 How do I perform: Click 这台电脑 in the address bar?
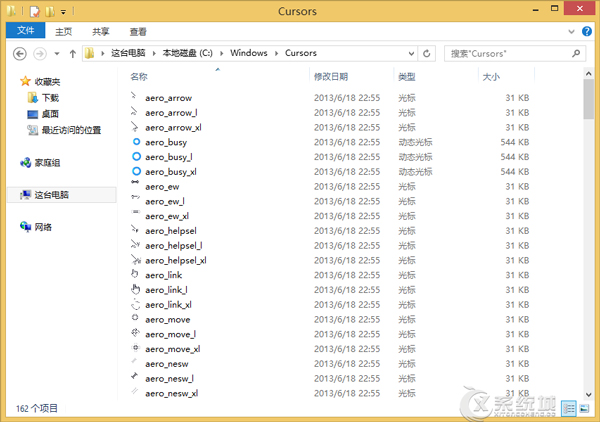pyautogui.click(x=128, y=53)
